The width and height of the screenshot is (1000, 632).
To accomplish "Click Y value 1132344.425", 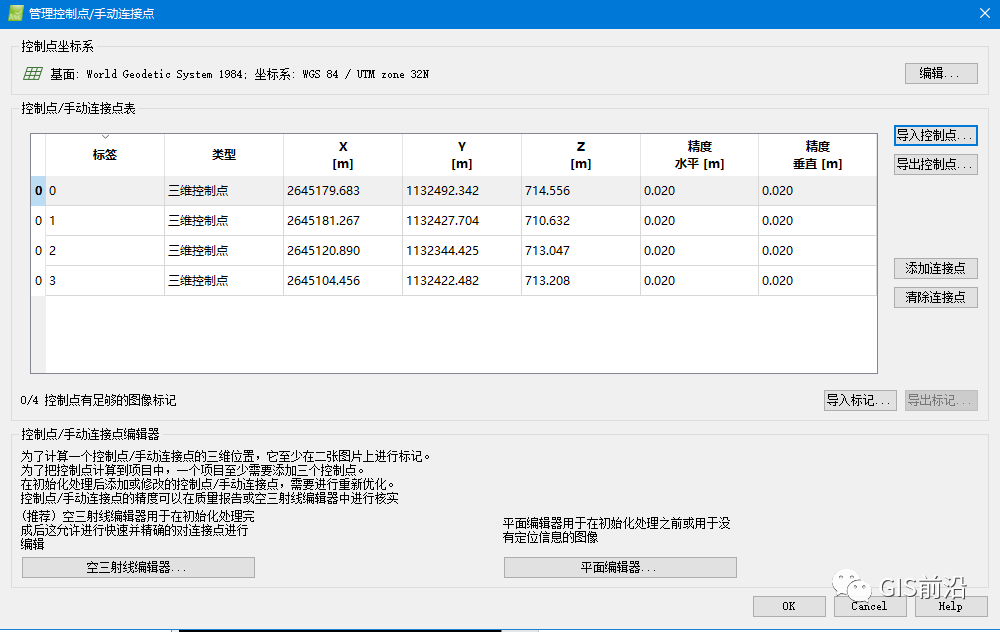I will 462,251.
